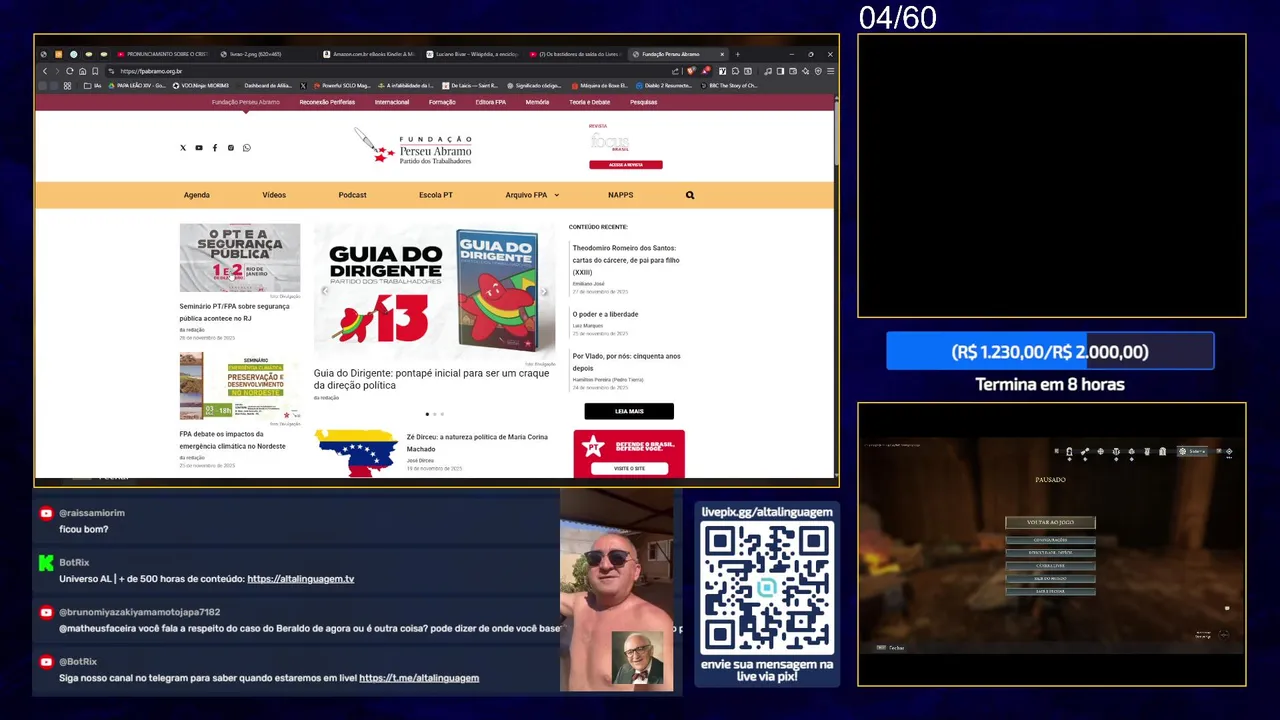
Task: Open Reconexão Periferias in top menu
Action: (327, 102)
